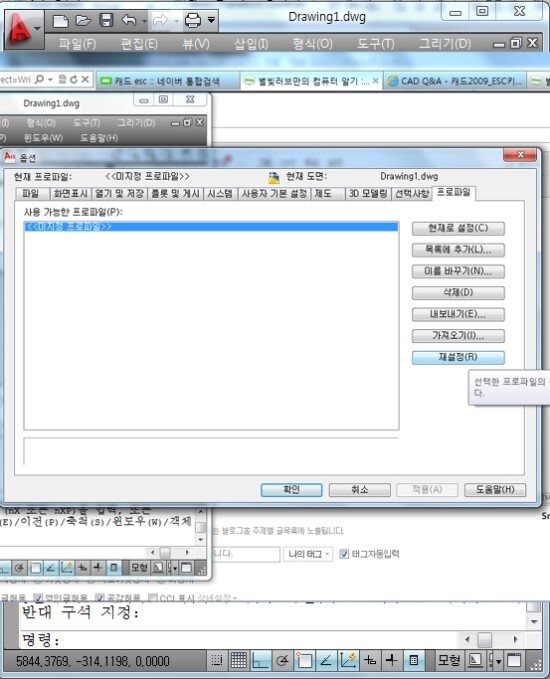
Task: Click Clean Screen icon in small AutoCAD window
Action: pos(186,567)
